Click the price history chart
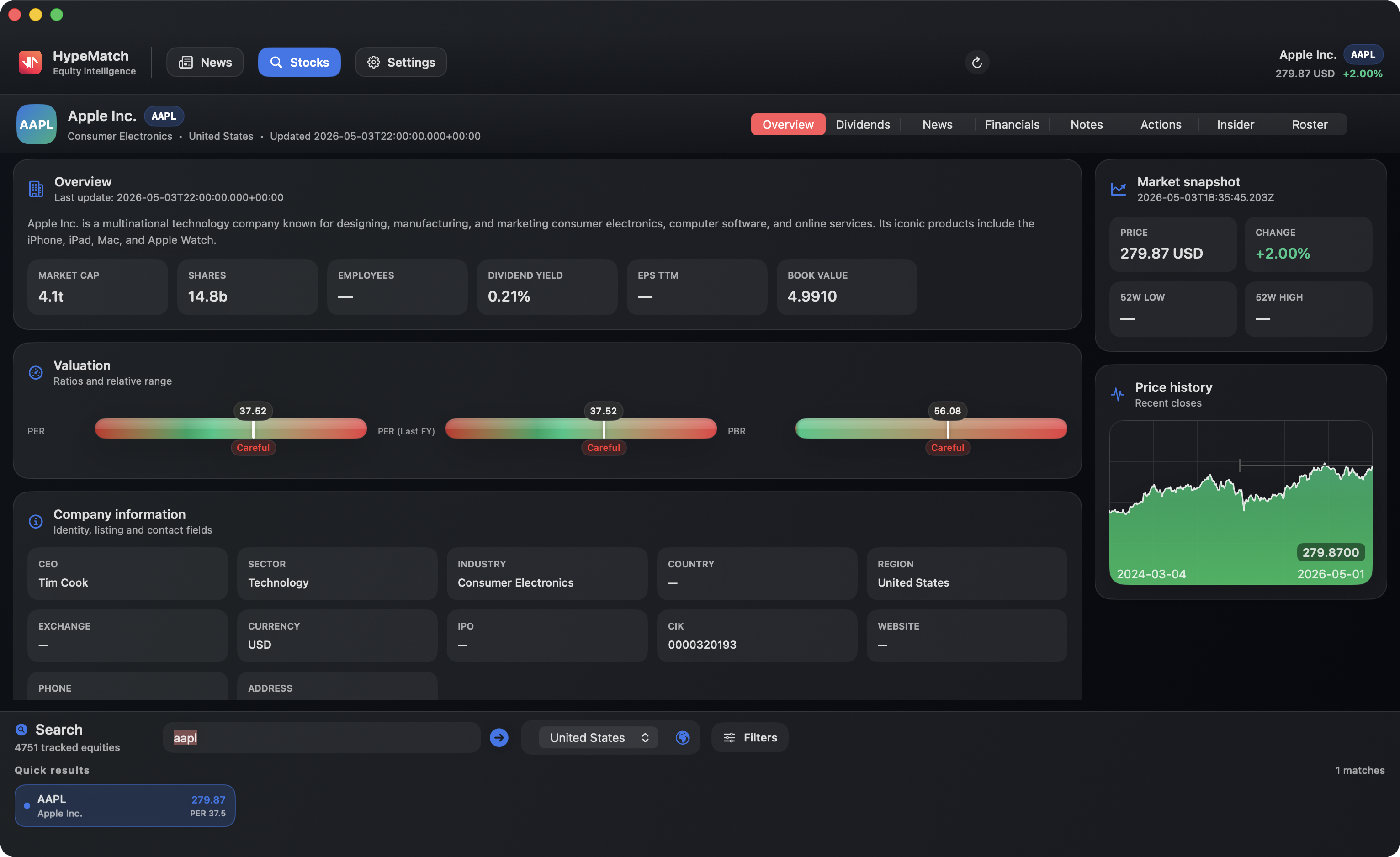Image resolution: width=1400 pixels, height=857 pixels. click(1241, 503)
